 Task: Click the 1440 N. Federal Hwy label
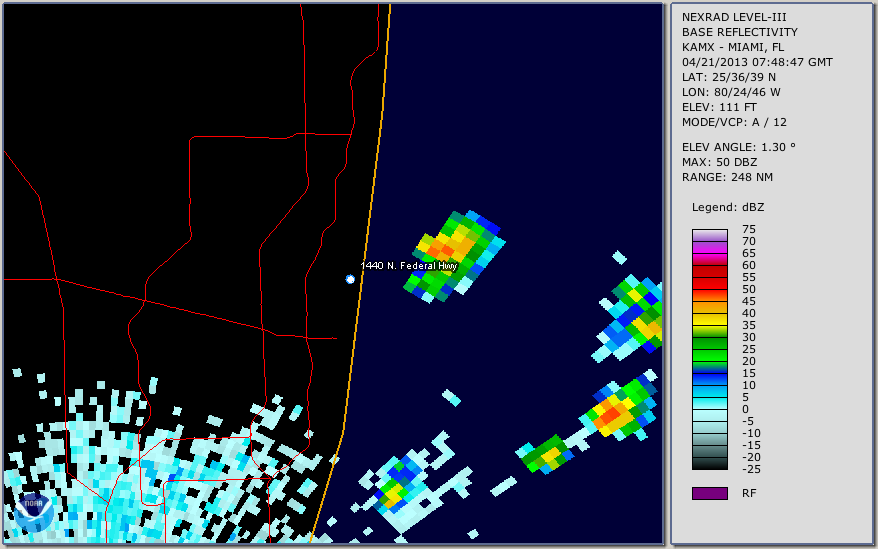(x=409, y=266)
